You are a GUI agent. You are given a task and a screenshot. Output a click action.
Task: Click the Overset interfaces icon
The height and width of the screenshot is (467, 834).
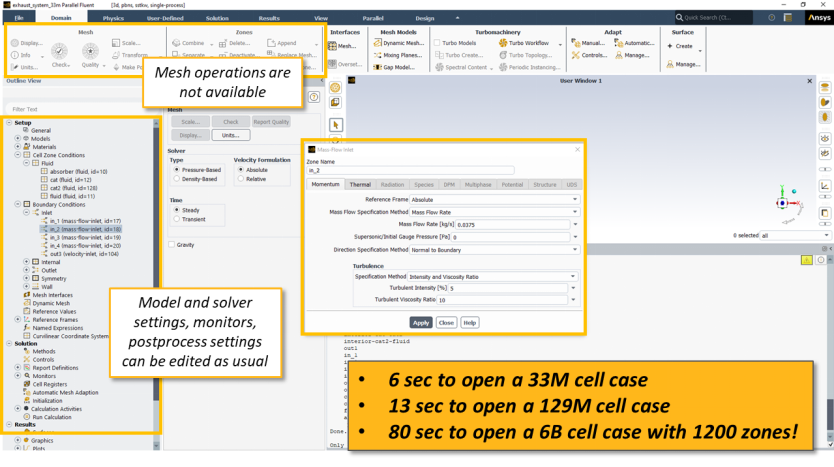click(x=332, y=64)
